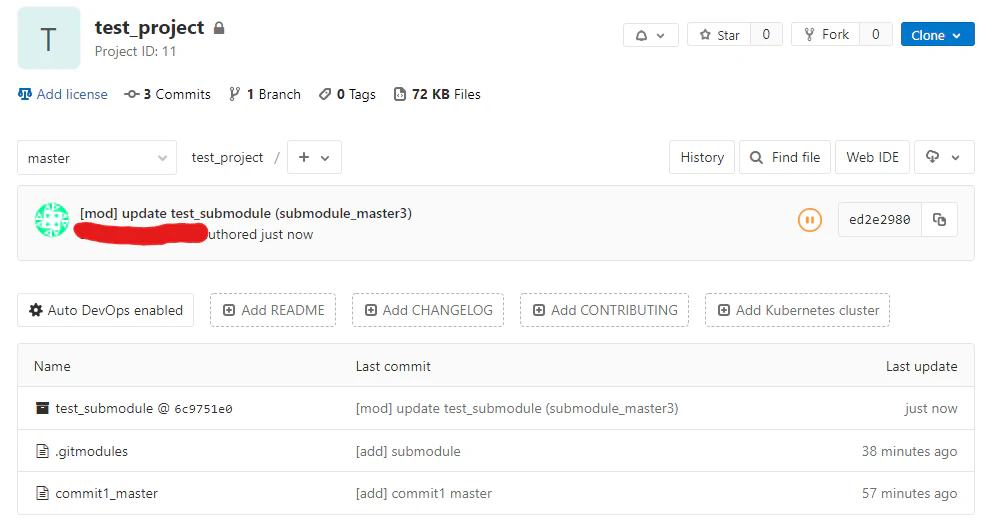Viewport: 999px width, 527px height.
Task: Click the lock private-project icon
Action: 219,27
